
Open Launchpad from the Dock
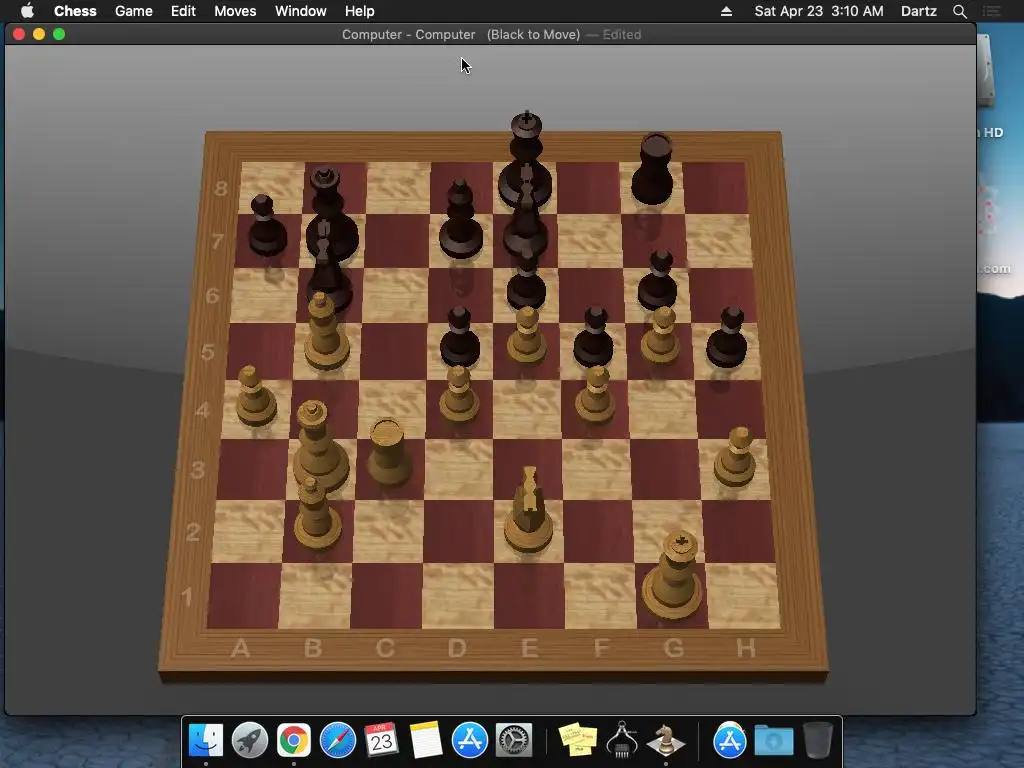249,740
